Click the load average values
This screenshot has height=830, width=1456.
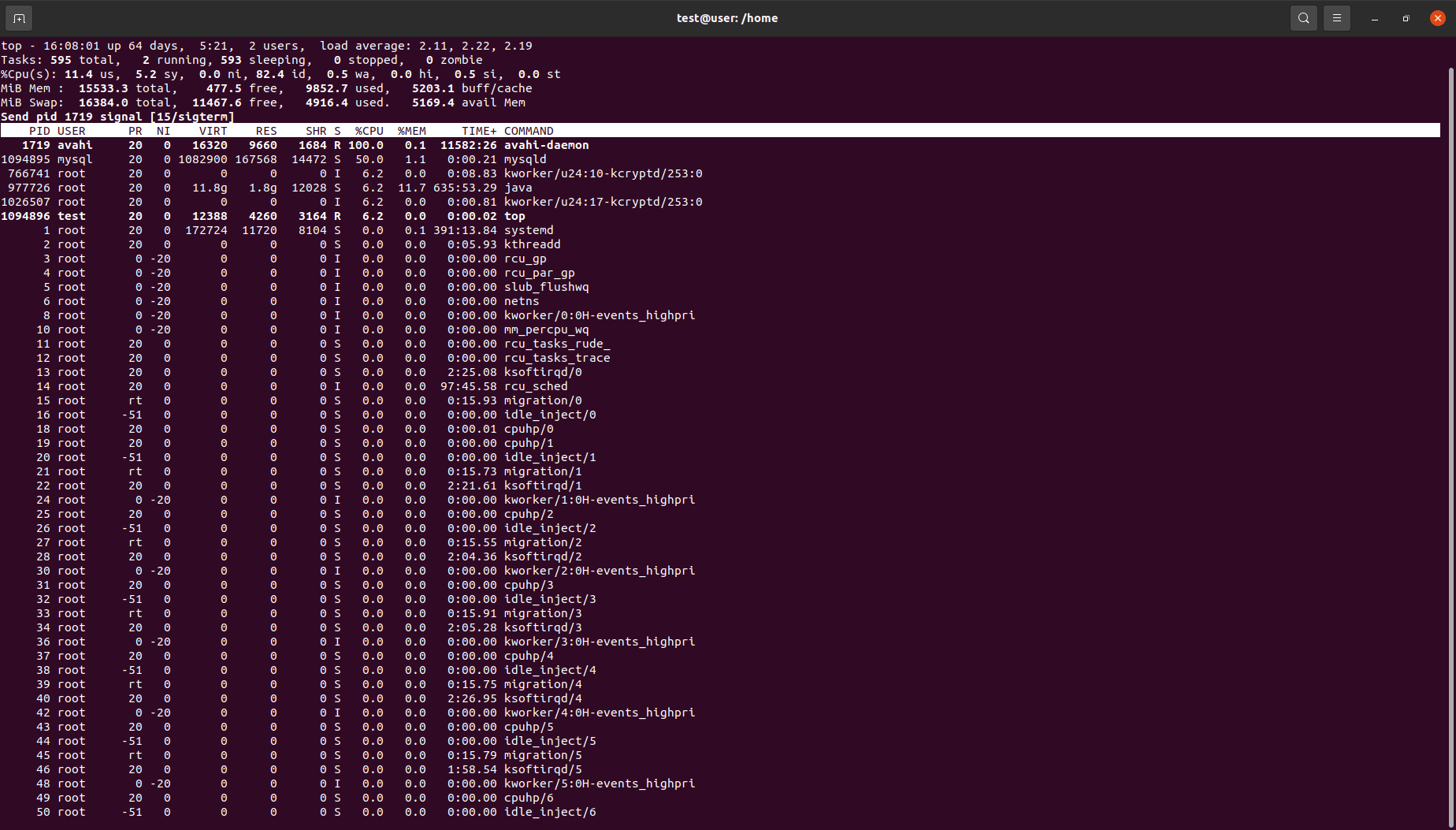click(476, 46)
